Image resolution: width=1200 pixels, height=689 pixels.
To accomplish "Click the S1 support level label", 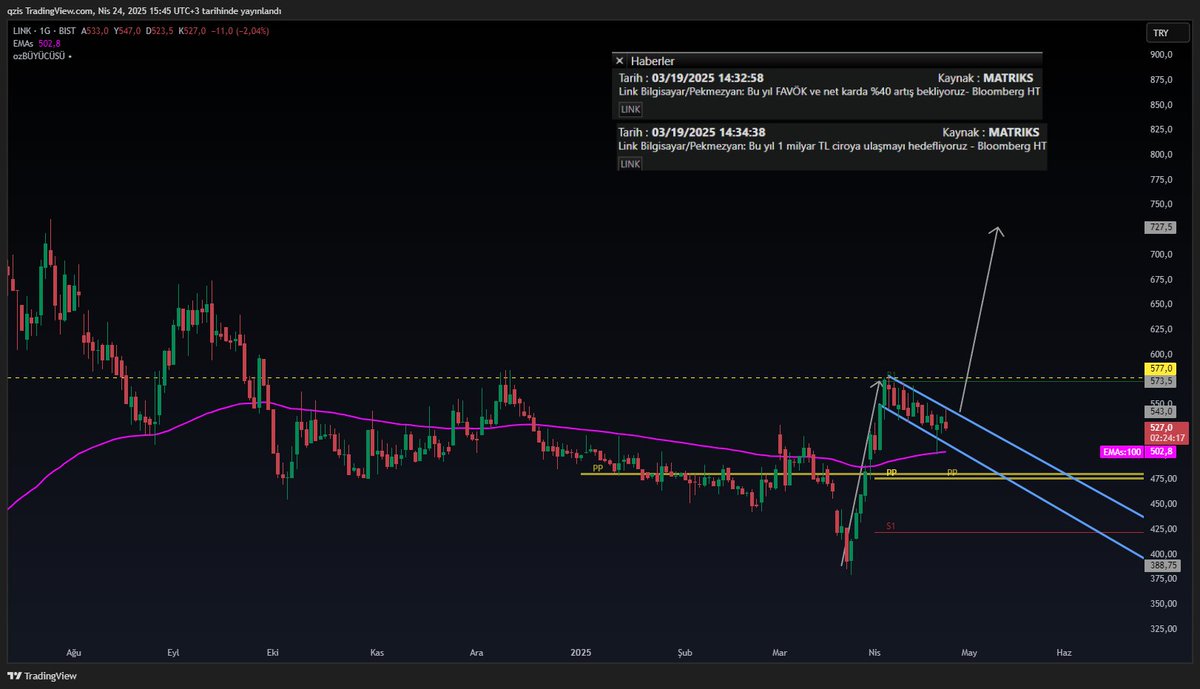I will (889, 526).
